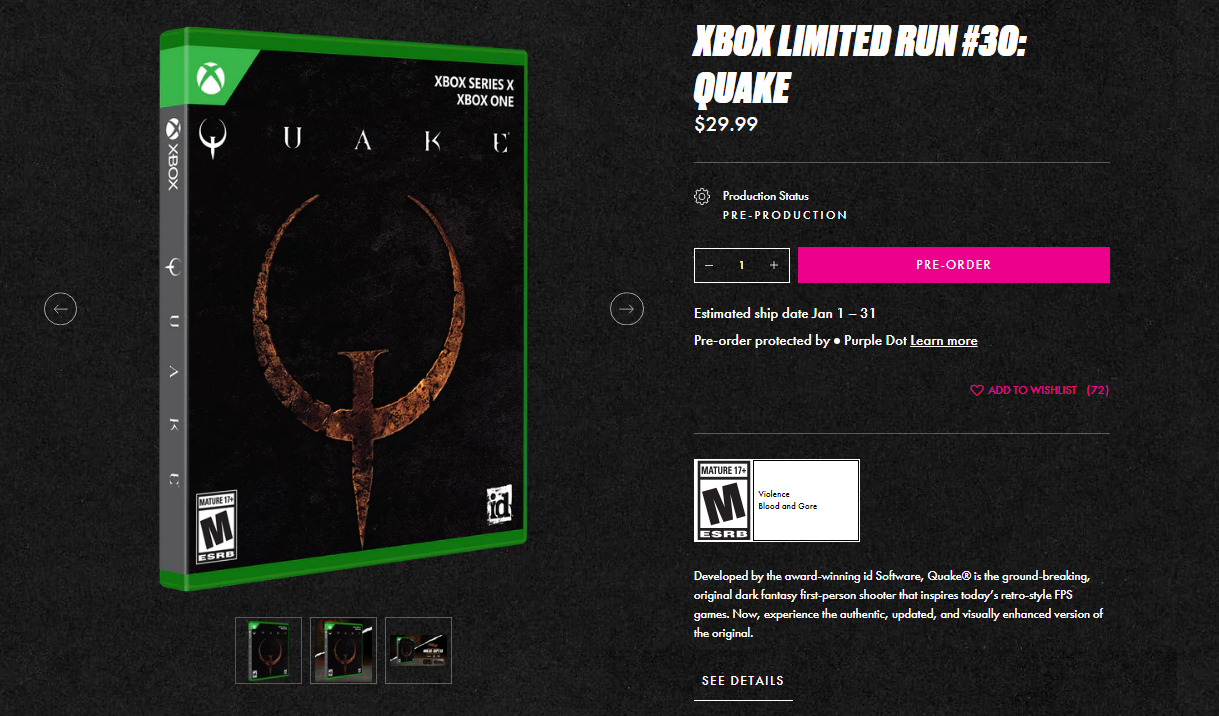Click the Add to Wishlist text

pos(1032,390)
